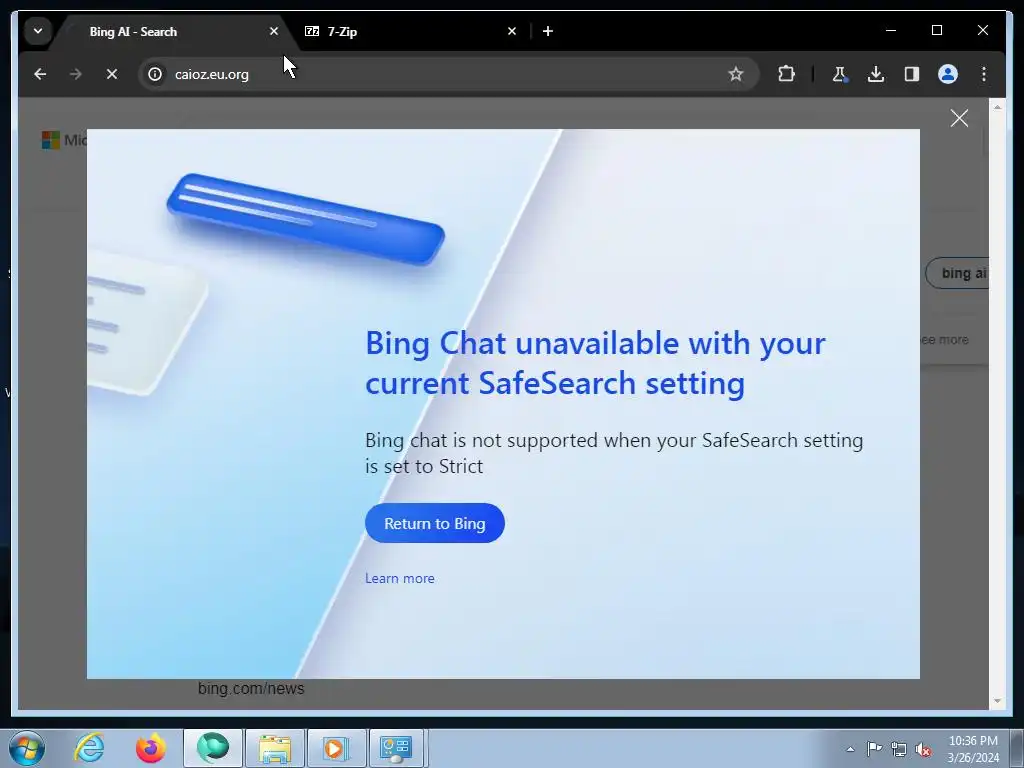Click the Bing Chat unavailable heading
1024x768 pixels.
(x=595, y=363)
